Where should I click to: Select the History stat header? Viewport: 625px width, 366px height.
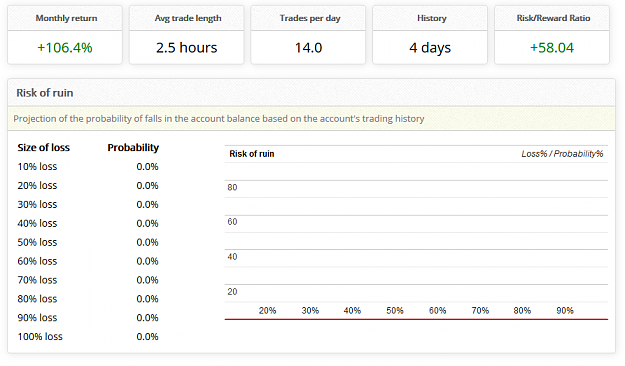pos(430,18)
